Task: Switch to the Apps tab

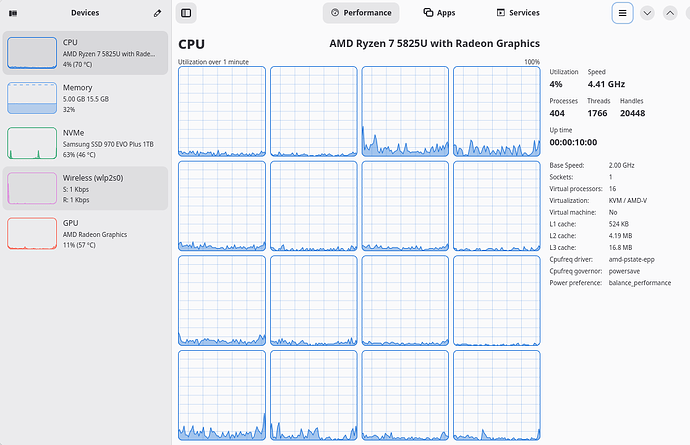Action: [x=439, y=13]
